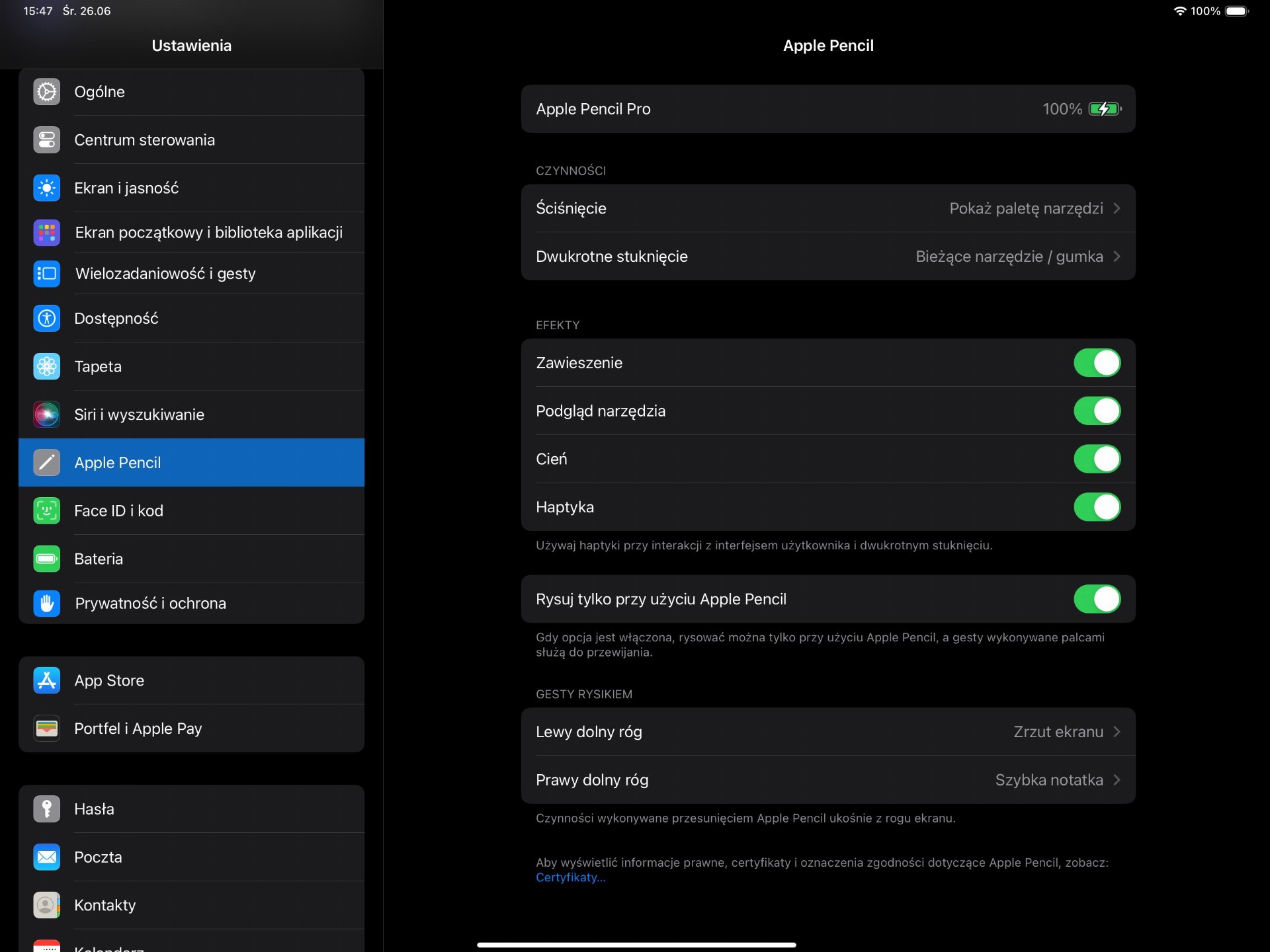This screenshot has height=952, width=1270.
Task: Tap the Face ID icon
Action: point(46,511)
